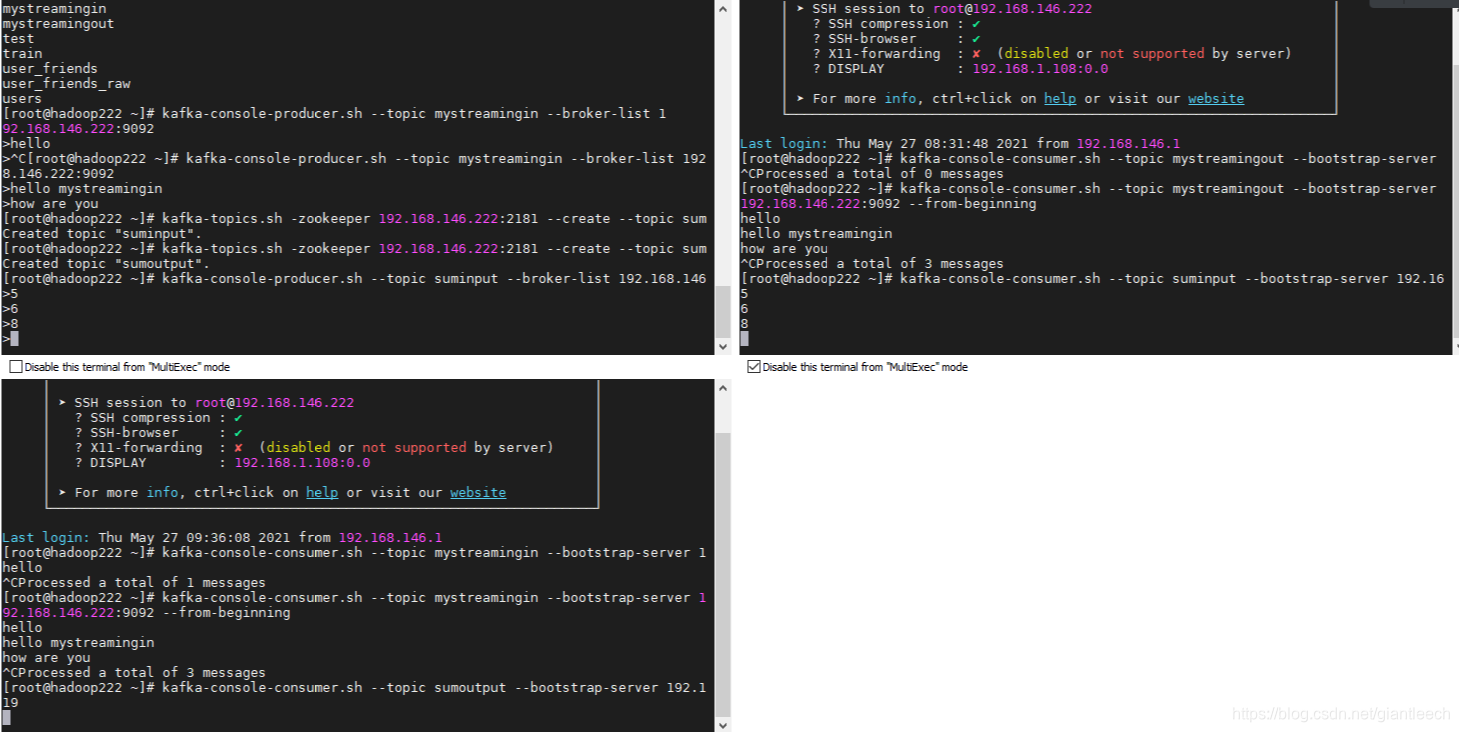1459x732 pixels.
Task: Click the down arrow of producer terminal scrollbar
Action: point(723,346)
